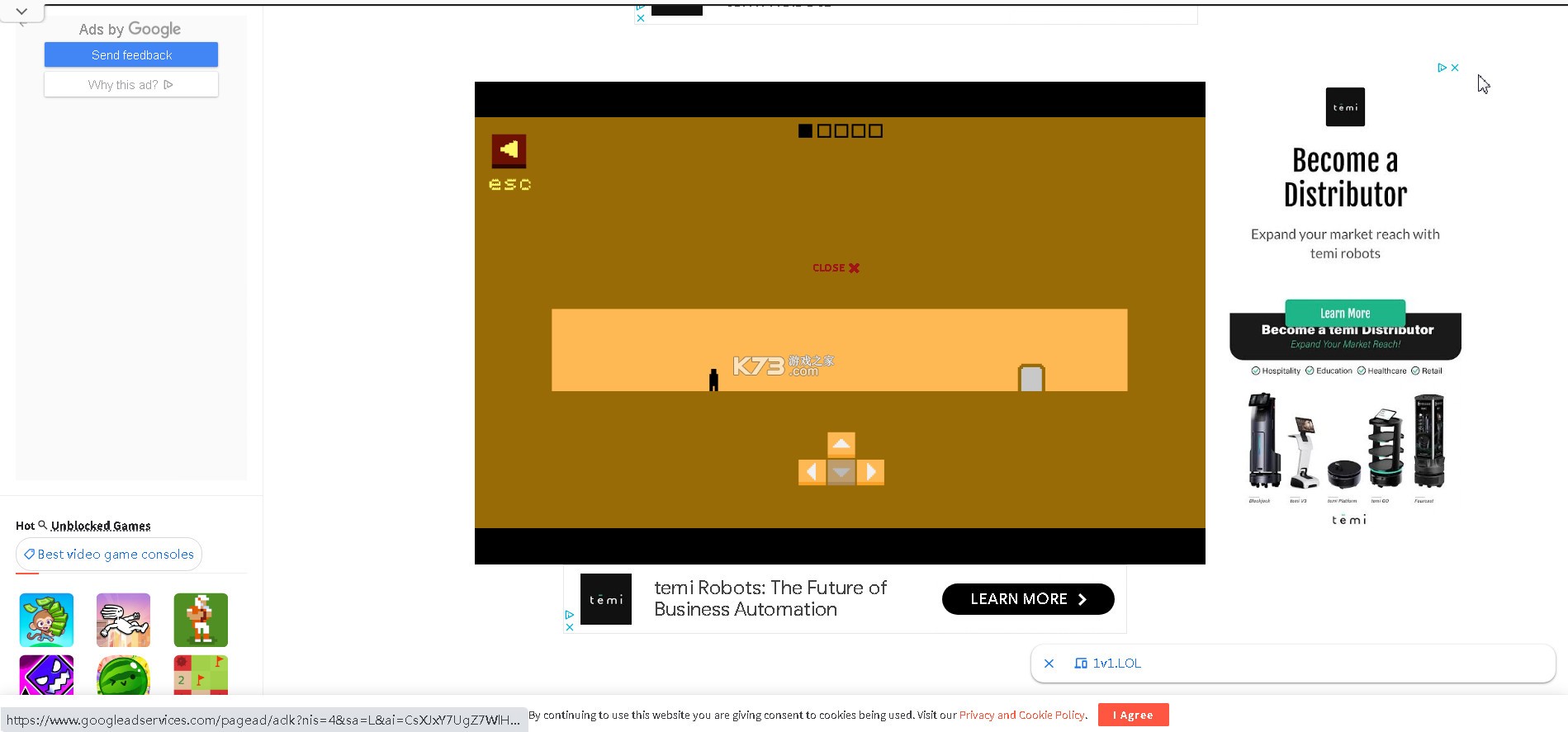
Task: Close the temi sidebar ad with the X
Action: pyautogui.click(x=1455, y=68)
